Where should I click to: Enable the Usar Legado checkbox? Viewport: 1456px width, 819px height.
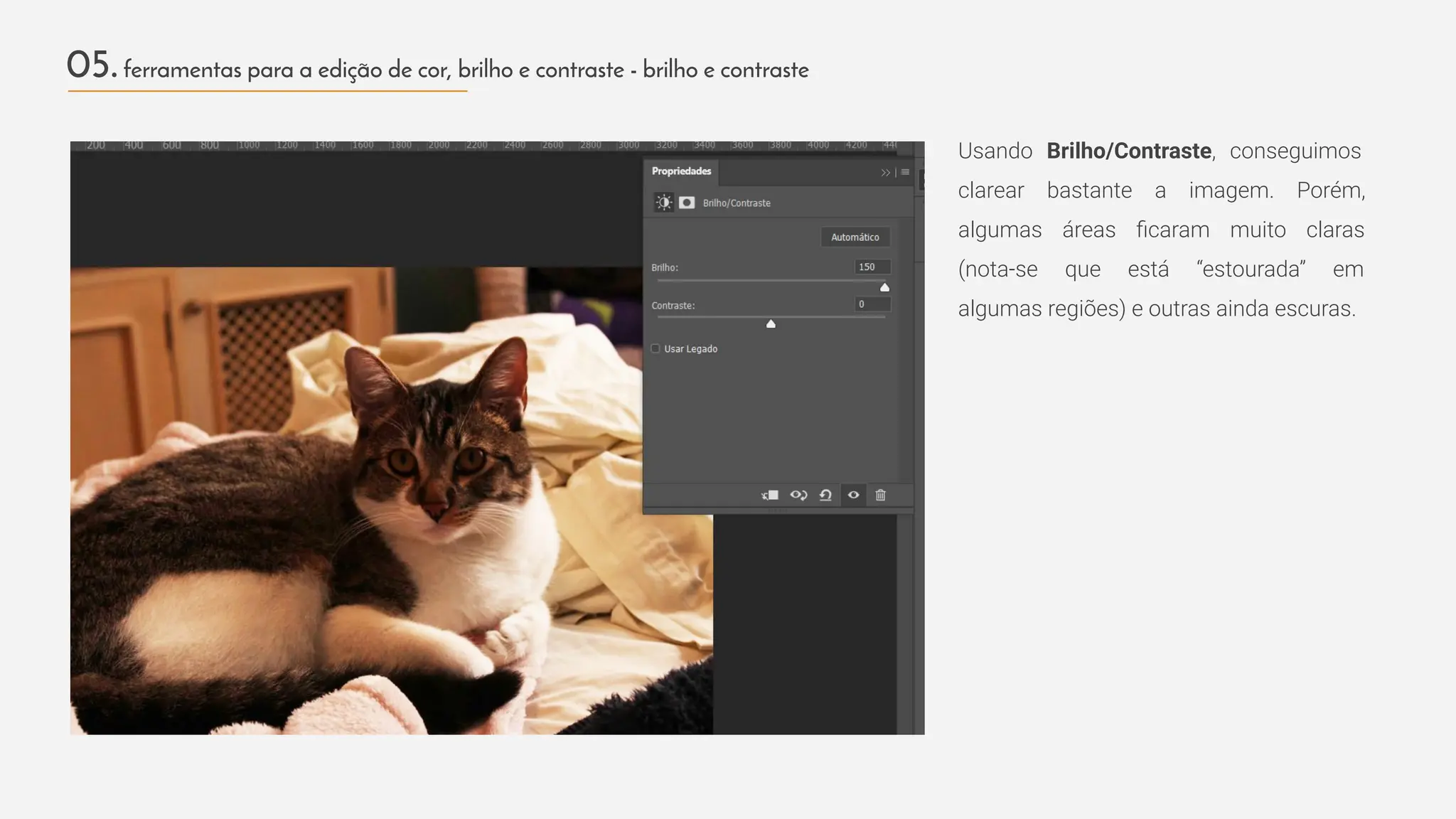click(x=655, y=348)
